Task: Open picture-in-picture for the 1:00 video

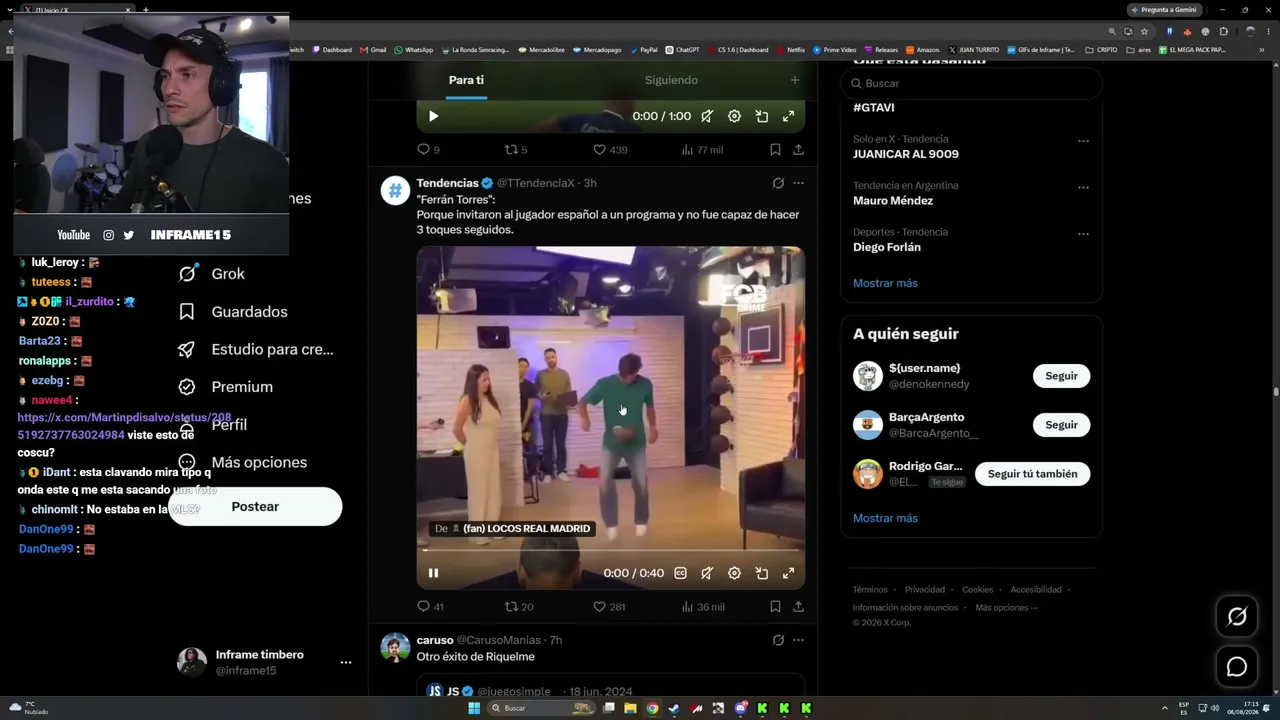Action: tap(761, 116)
